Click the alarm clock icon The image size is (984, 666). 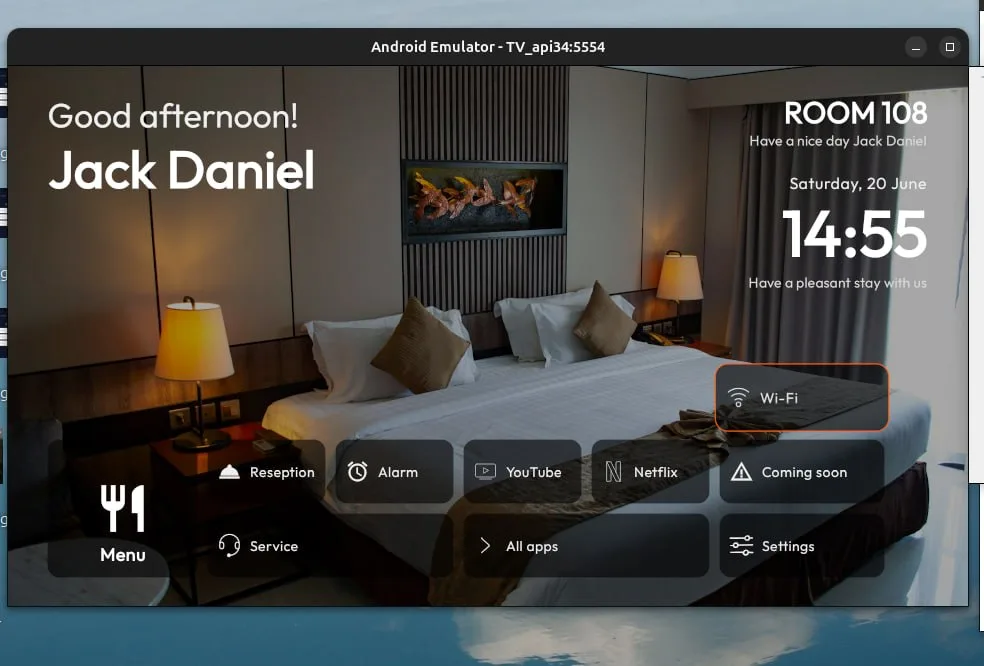tap(357, 471)
